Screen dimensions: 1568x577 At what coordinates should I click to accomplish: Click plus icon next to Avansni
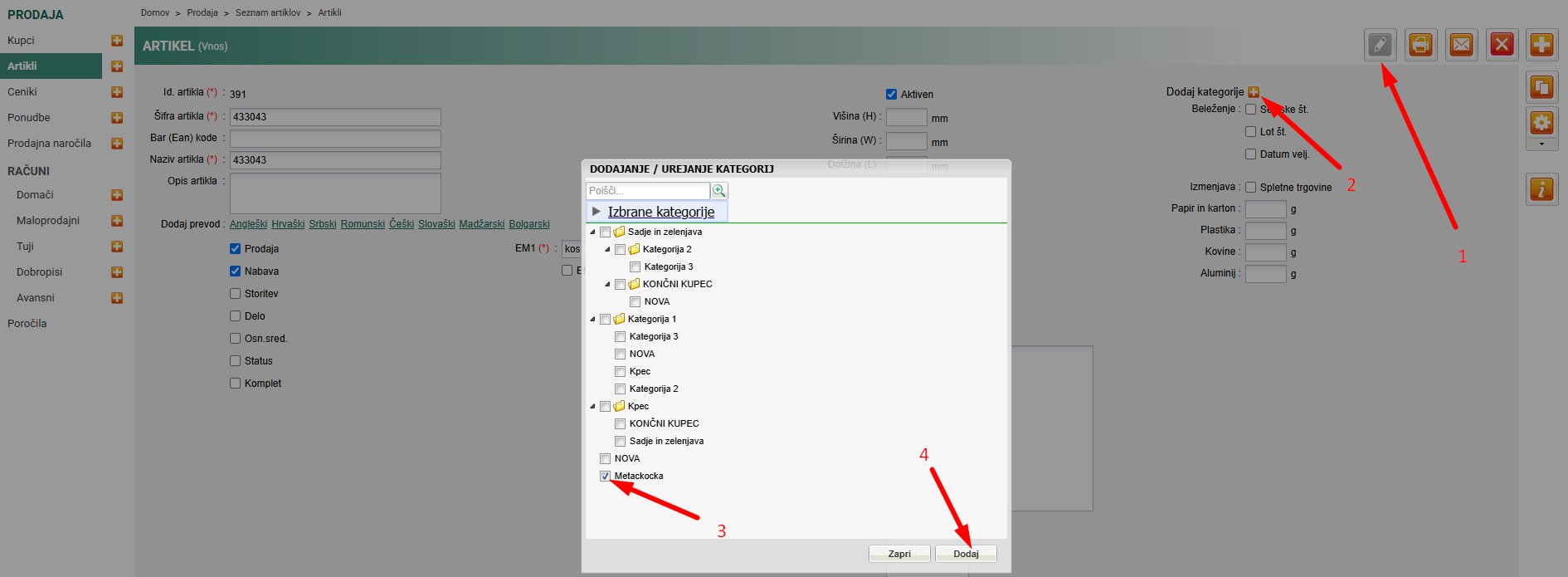pyautogui.click(x=117, y=298)
